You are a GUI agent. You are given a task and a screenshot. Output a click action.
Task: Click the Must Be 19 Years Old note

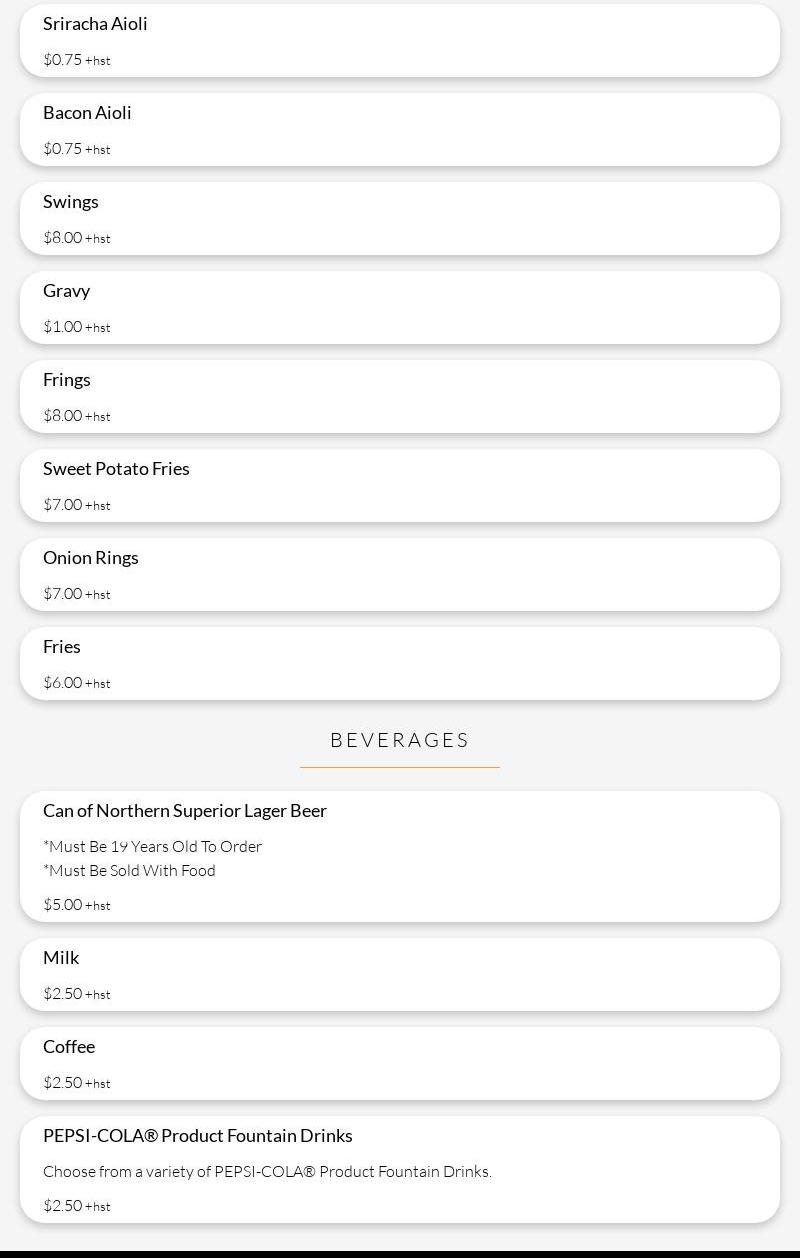coord(153,847)
